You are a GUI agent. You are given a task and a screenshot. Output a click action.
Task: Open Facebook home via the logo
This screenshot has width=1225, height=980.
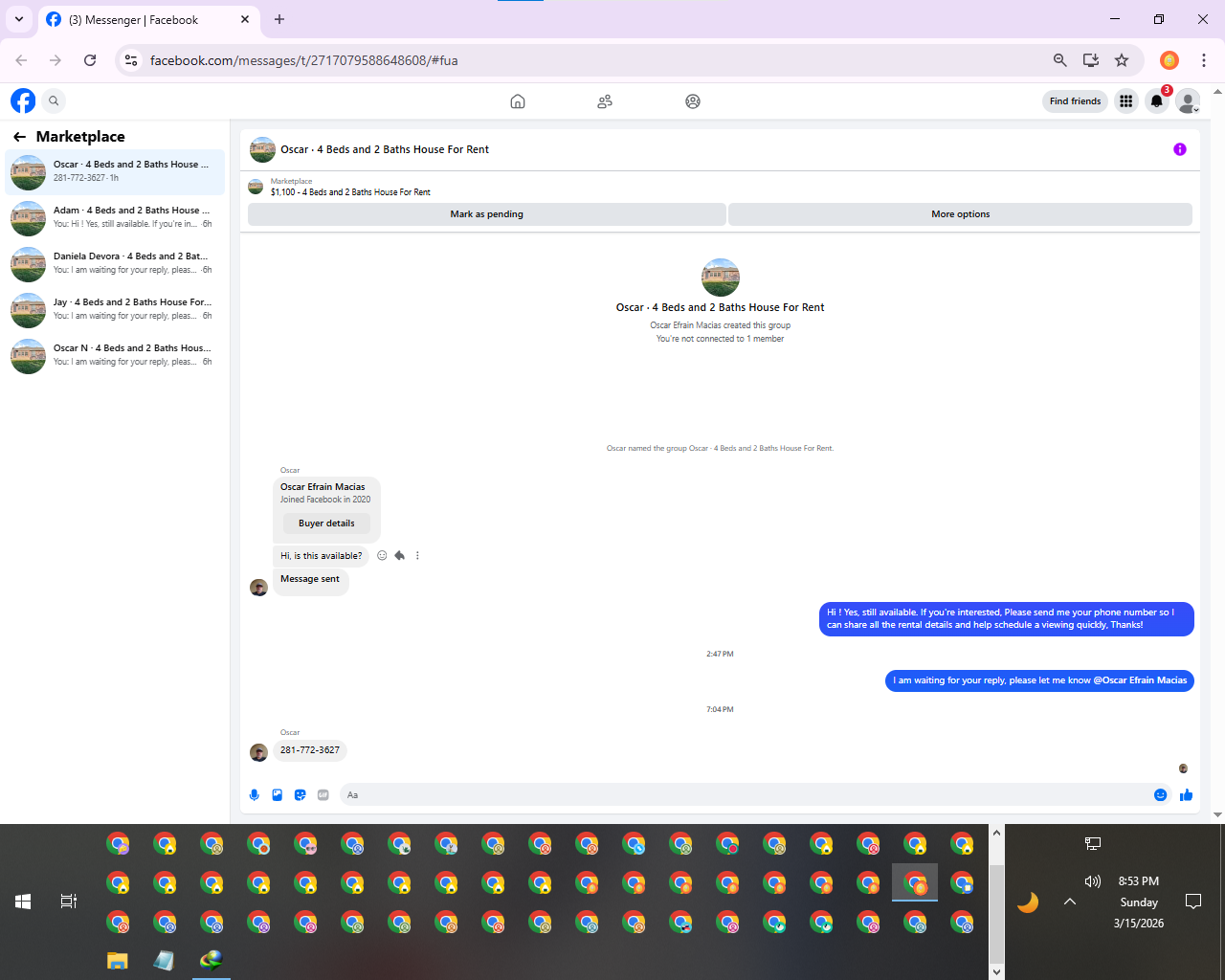(x=23, y=100)
